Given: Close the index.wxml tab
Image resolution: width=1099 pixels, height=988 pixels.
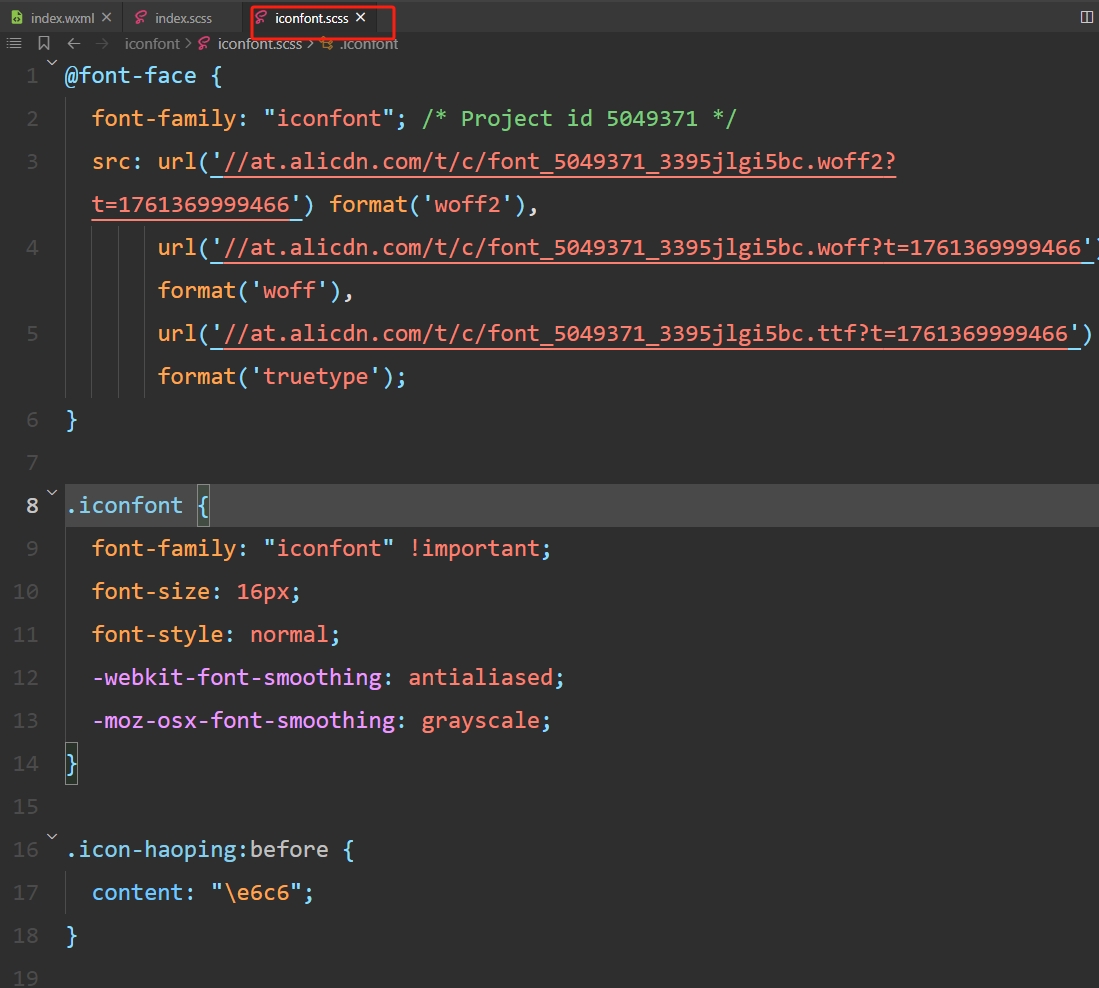Looking at the screenshot, I should (x=107, y=18).
